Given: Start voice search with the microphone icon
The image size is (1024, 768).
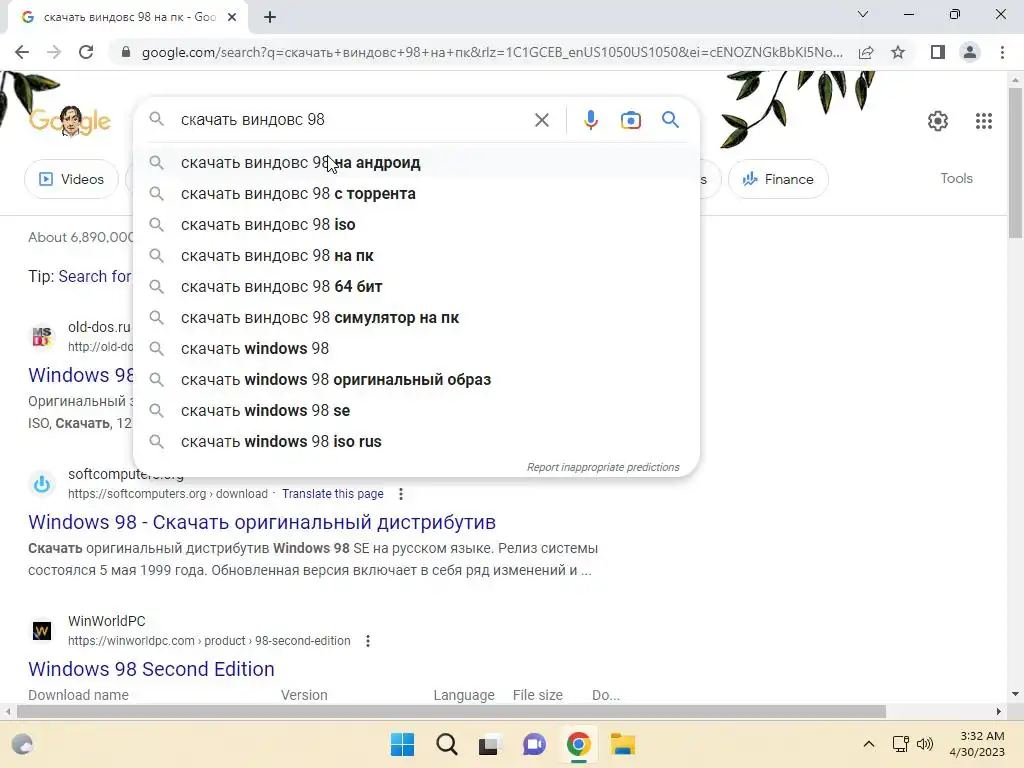Looking at the screenshot, I should tap(590, 120).
